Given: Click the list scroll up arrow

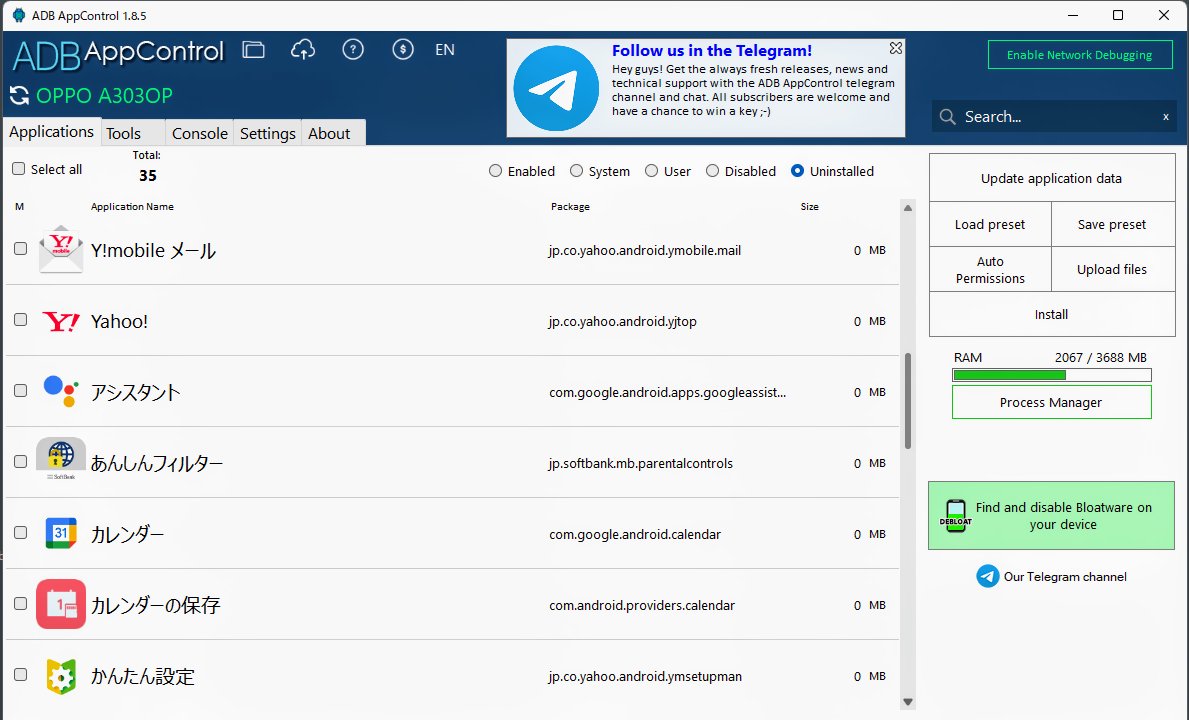Looking at the screenshot, I should (908, 208).
